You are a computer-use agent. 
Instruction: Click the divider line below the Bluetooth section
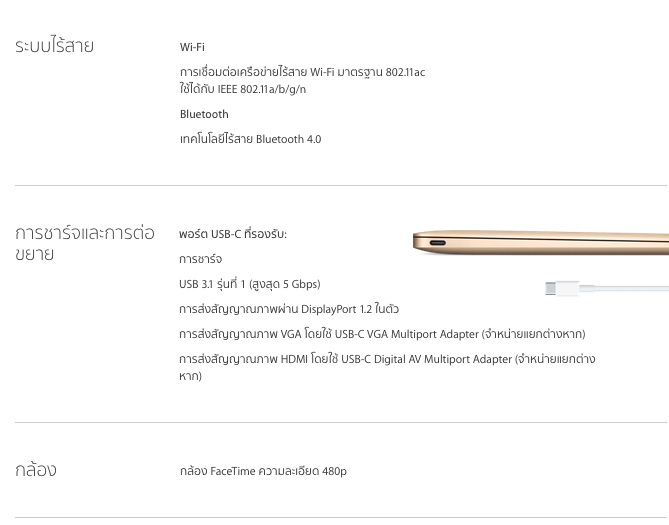340,185
